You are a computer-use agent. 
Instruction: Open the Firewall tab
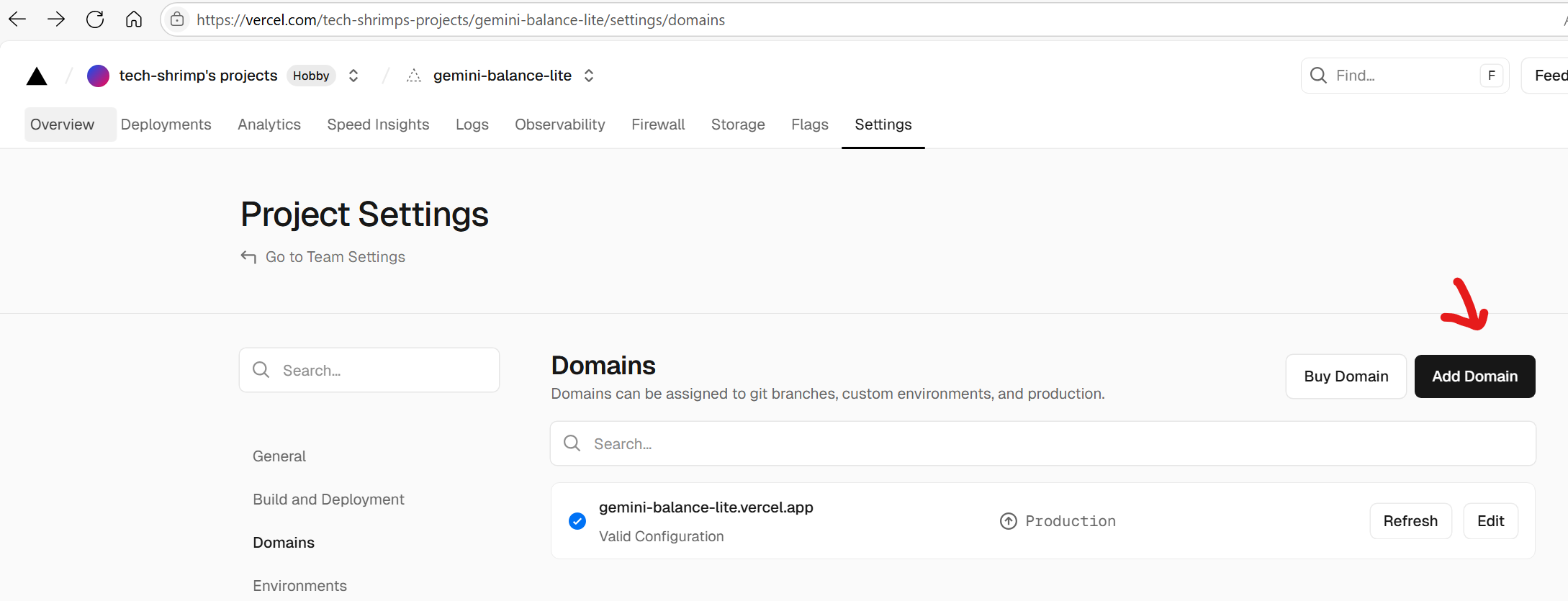(657, 125)
